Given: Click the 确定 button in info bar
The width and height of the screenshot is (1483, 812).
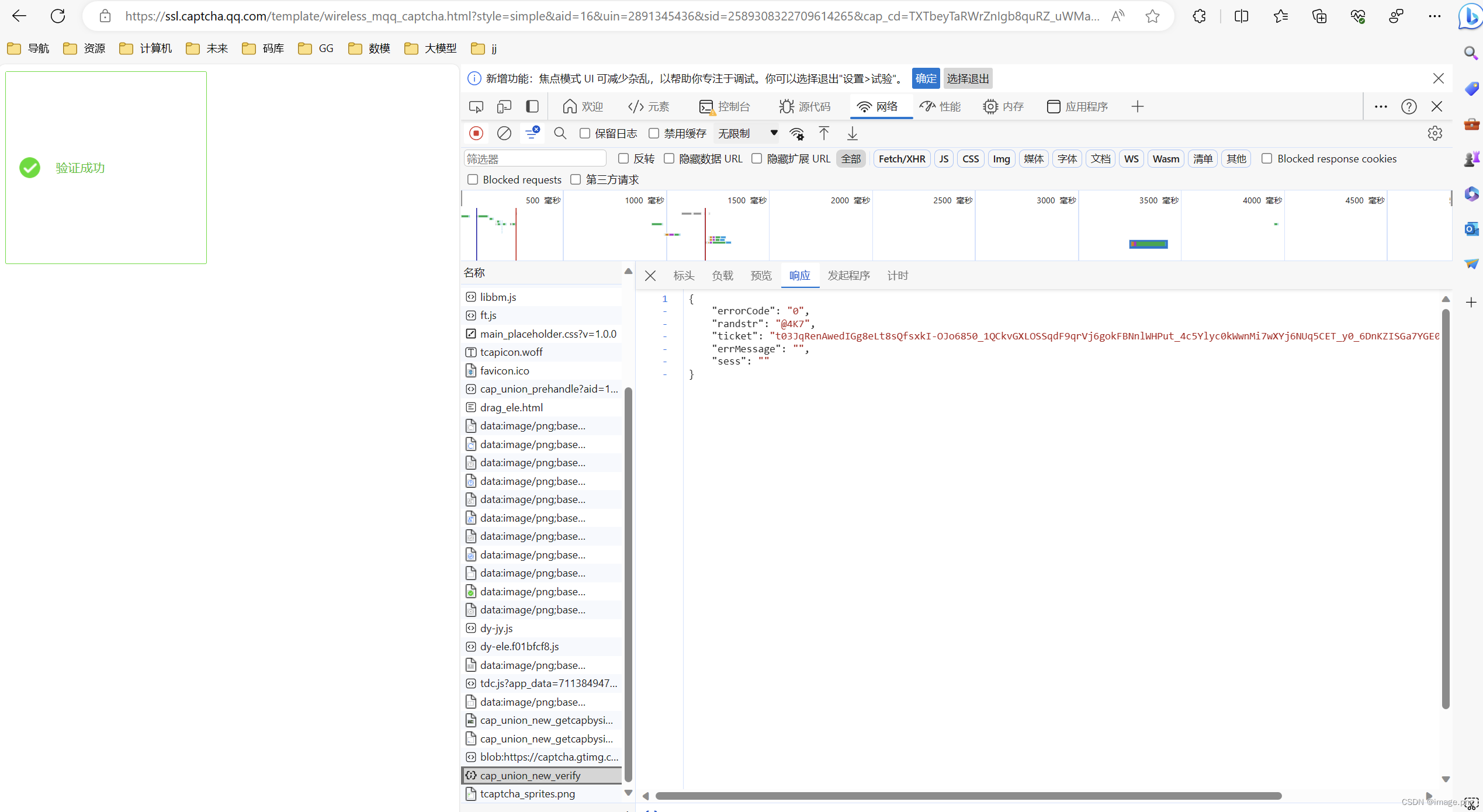Looking at the screenshot, I should point(926,79).
